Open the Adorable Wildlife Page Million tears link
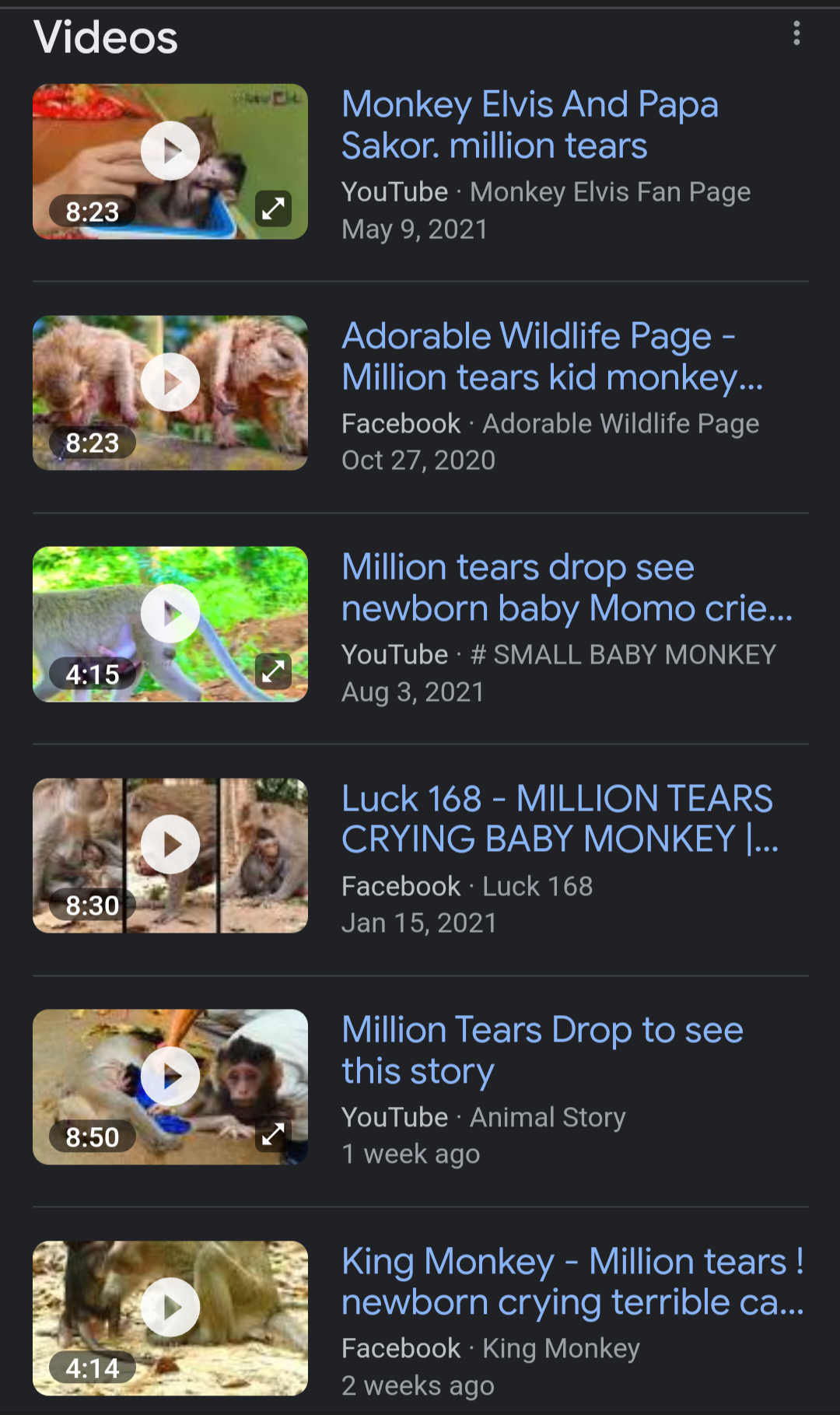Image resolution: width=840 pixels, height=1415 pixels. [552, 356]
